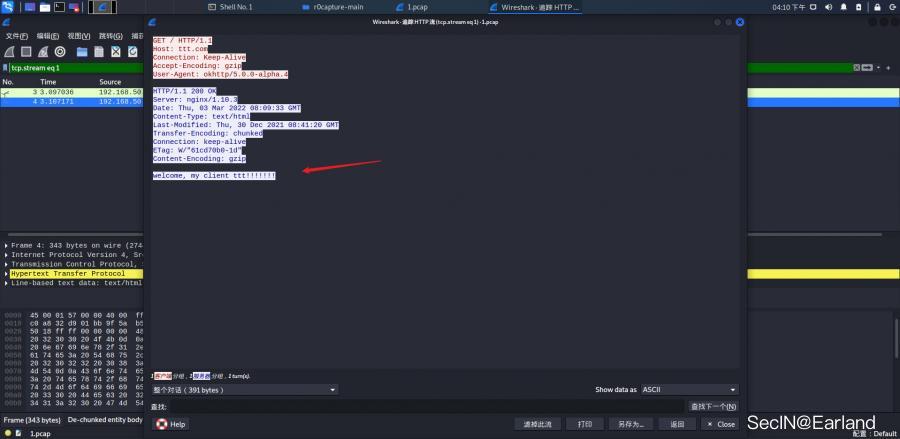Click the reload capture file icon

pos(134,51)
